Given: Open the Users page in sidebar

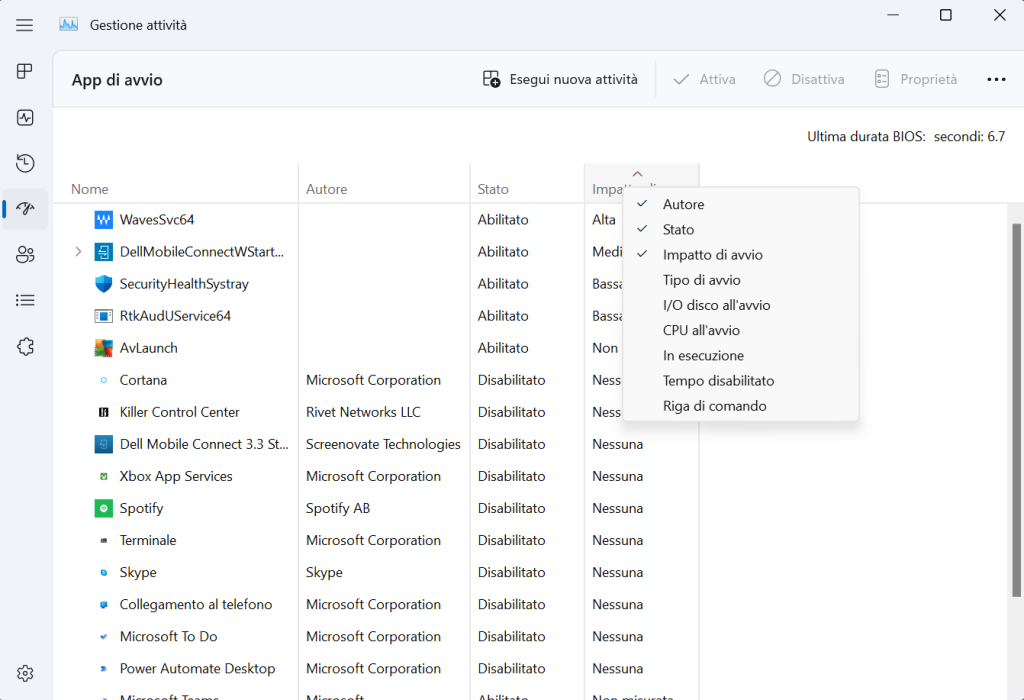Looking at the screenshot, I should (x=25, y=255).
